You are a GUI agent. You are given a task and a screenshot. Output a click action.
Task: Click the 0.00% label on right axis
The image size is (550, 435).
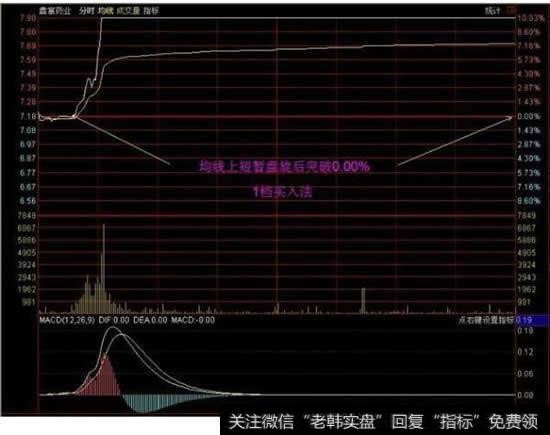529,116
